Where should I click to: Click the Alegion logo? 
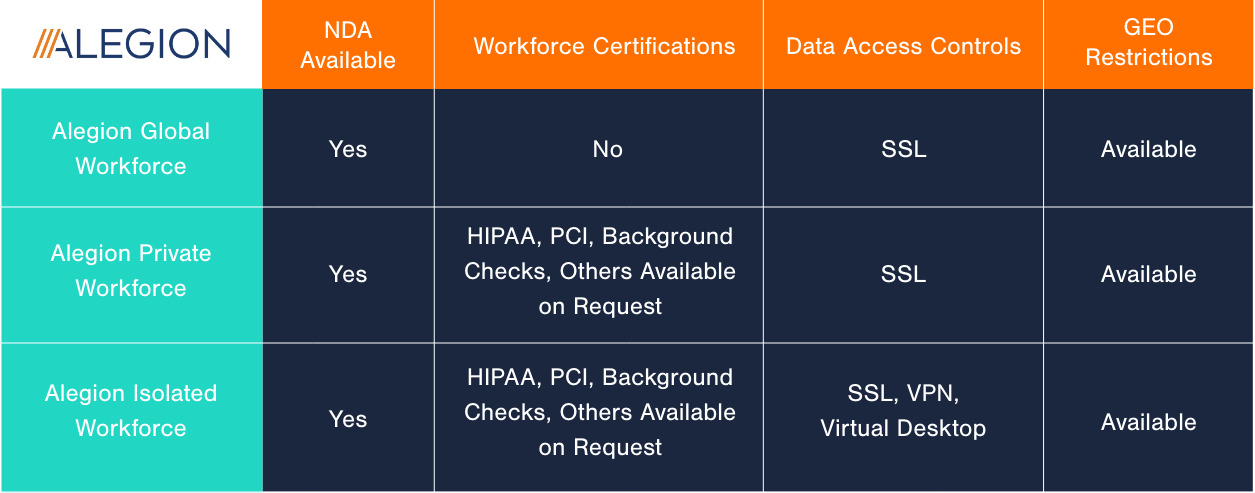(131, 44)
